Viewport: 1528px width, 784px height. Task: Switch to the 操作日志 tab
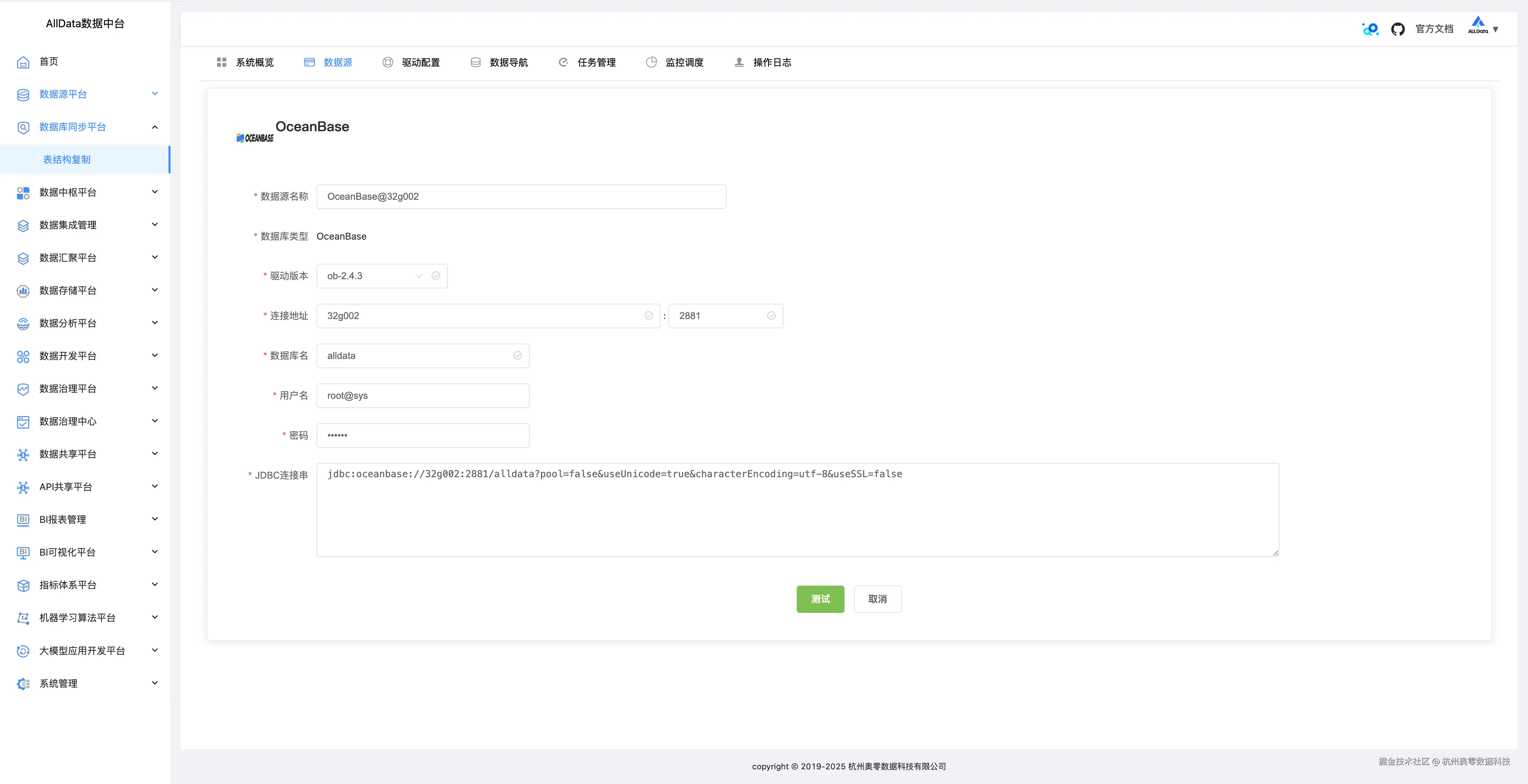click(772, 62)
